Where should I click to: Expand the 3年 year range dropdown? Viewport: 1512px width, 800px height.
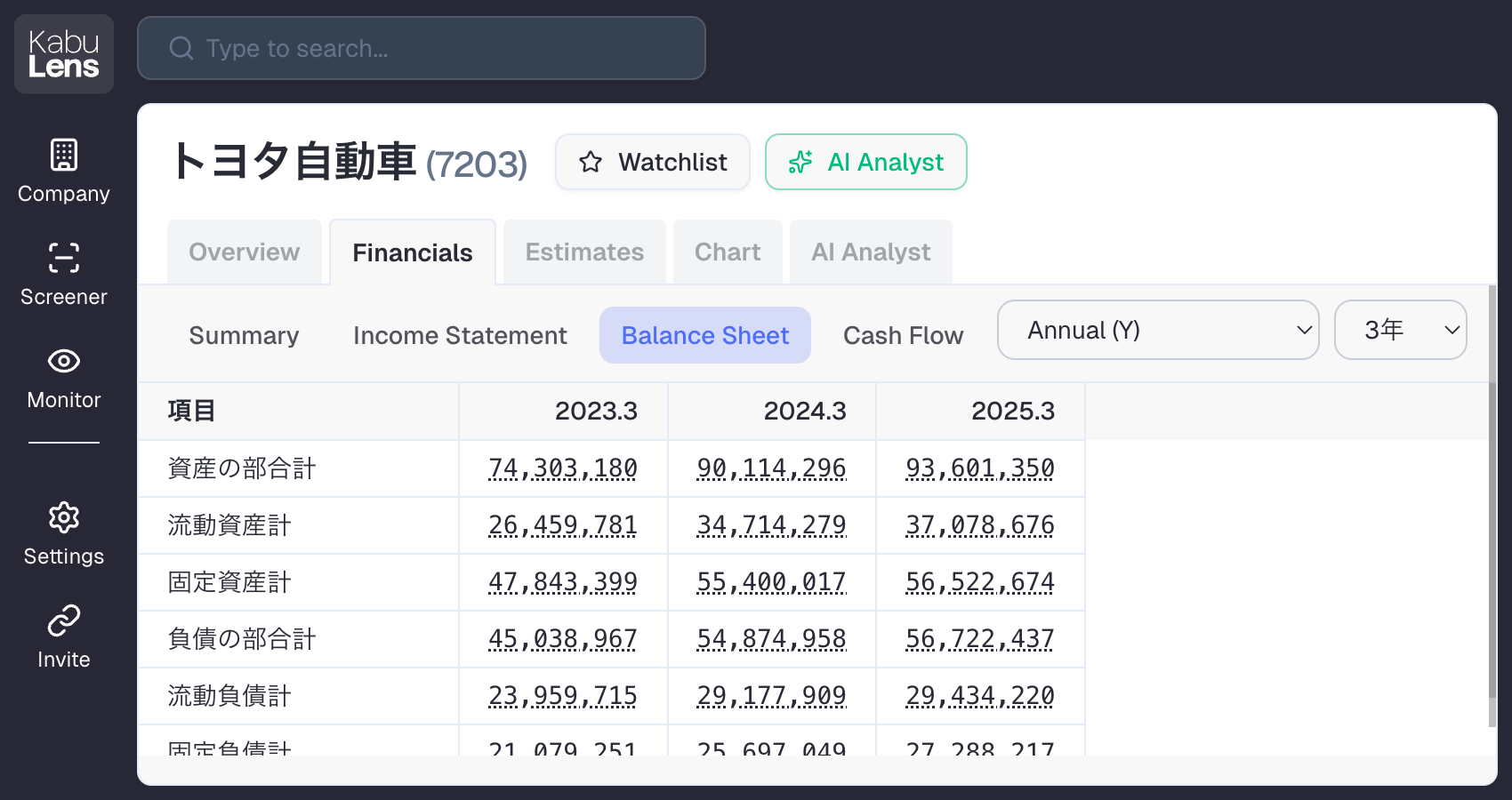1400,330
